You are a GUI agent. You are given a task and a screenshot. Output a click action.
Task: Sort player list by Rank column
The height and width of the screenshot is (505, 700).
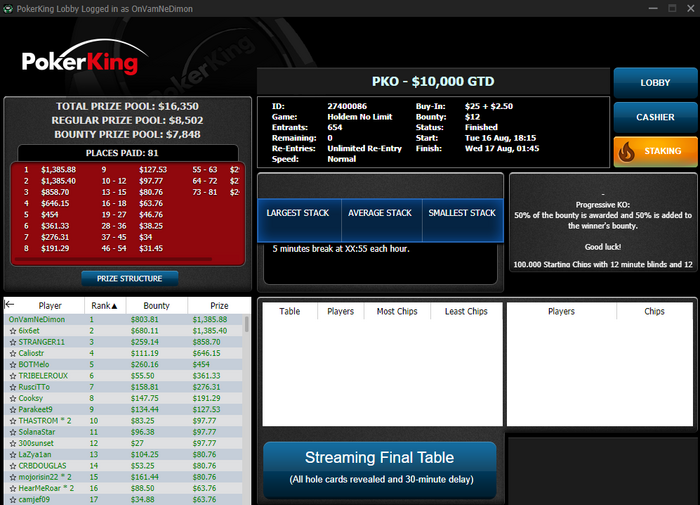pyautogui.click(x=104, y=305)
